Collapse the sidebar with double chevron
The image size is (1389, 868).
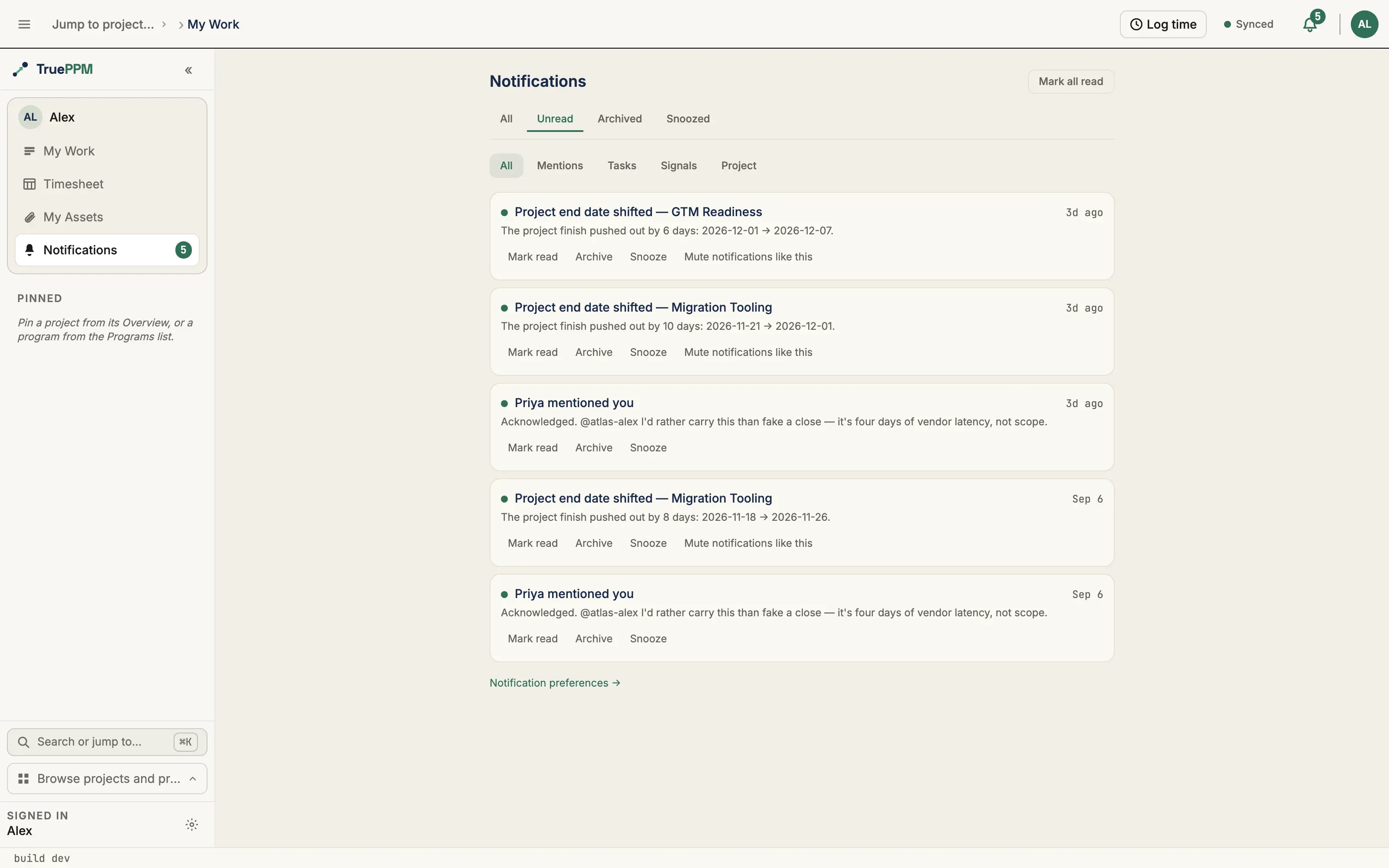click(188, 70)
